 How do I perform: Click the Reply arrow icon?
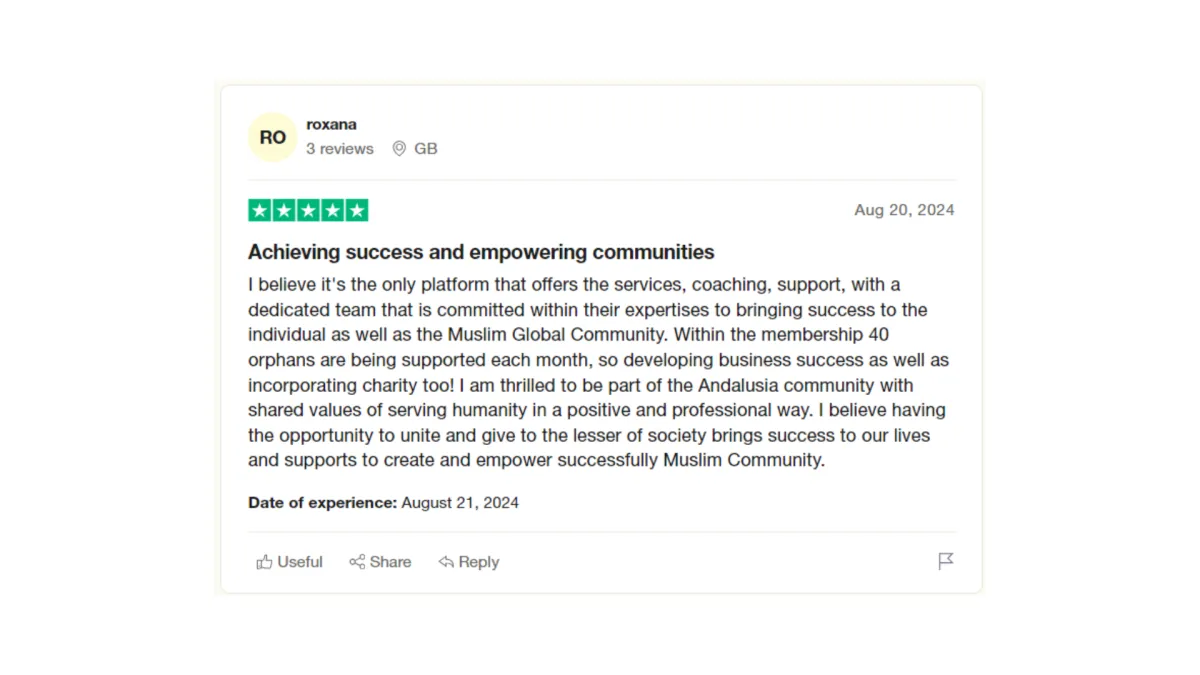coord(446,562)
